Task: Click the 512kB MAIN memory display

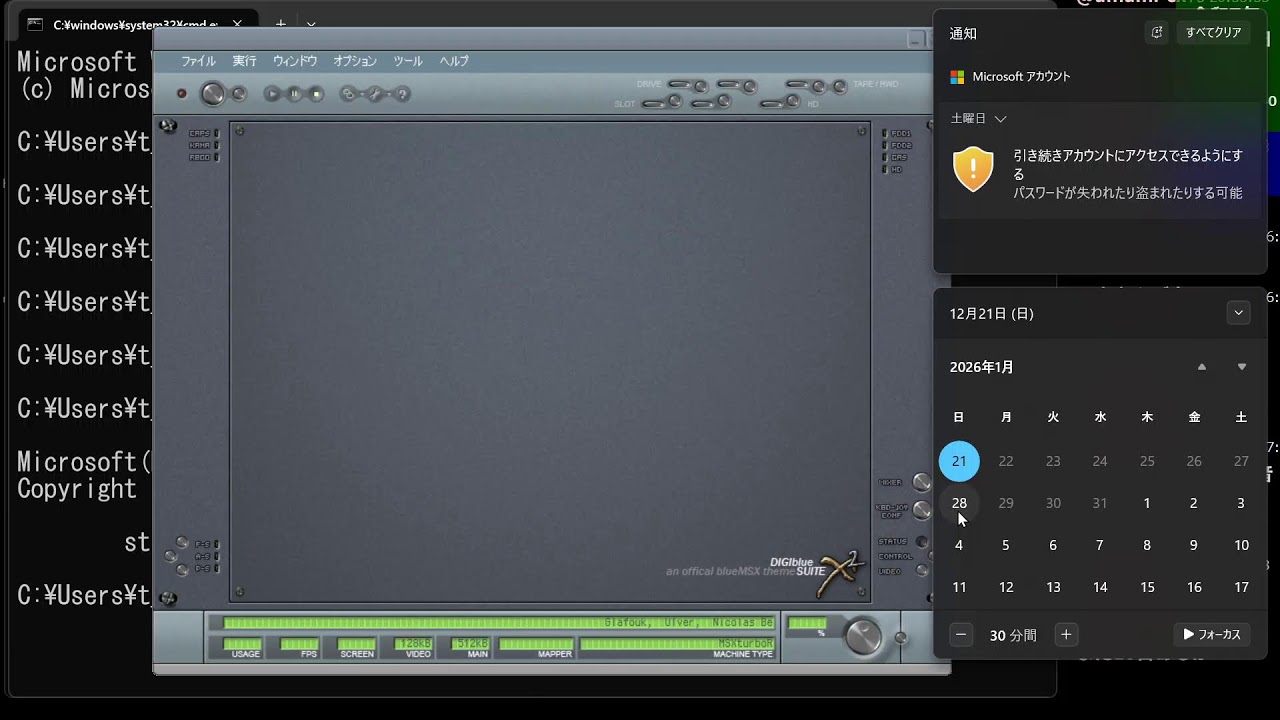Action: [470, 644]
